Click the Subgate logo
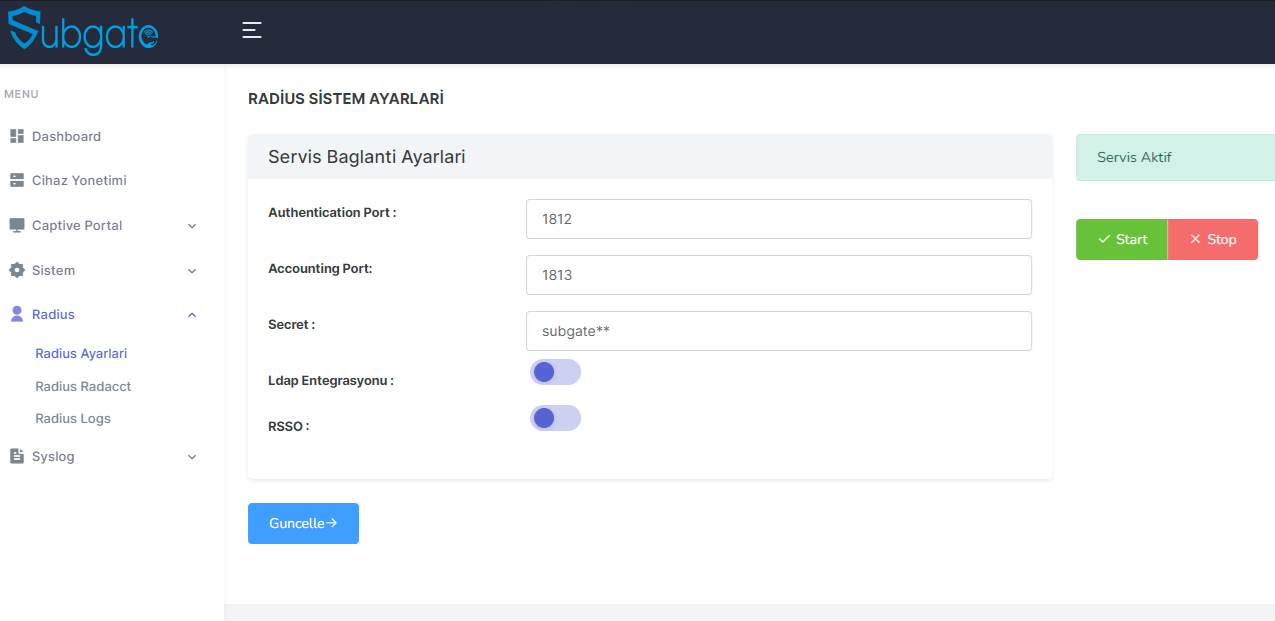This screenshot has width=1275, height=621. [83, 31]
